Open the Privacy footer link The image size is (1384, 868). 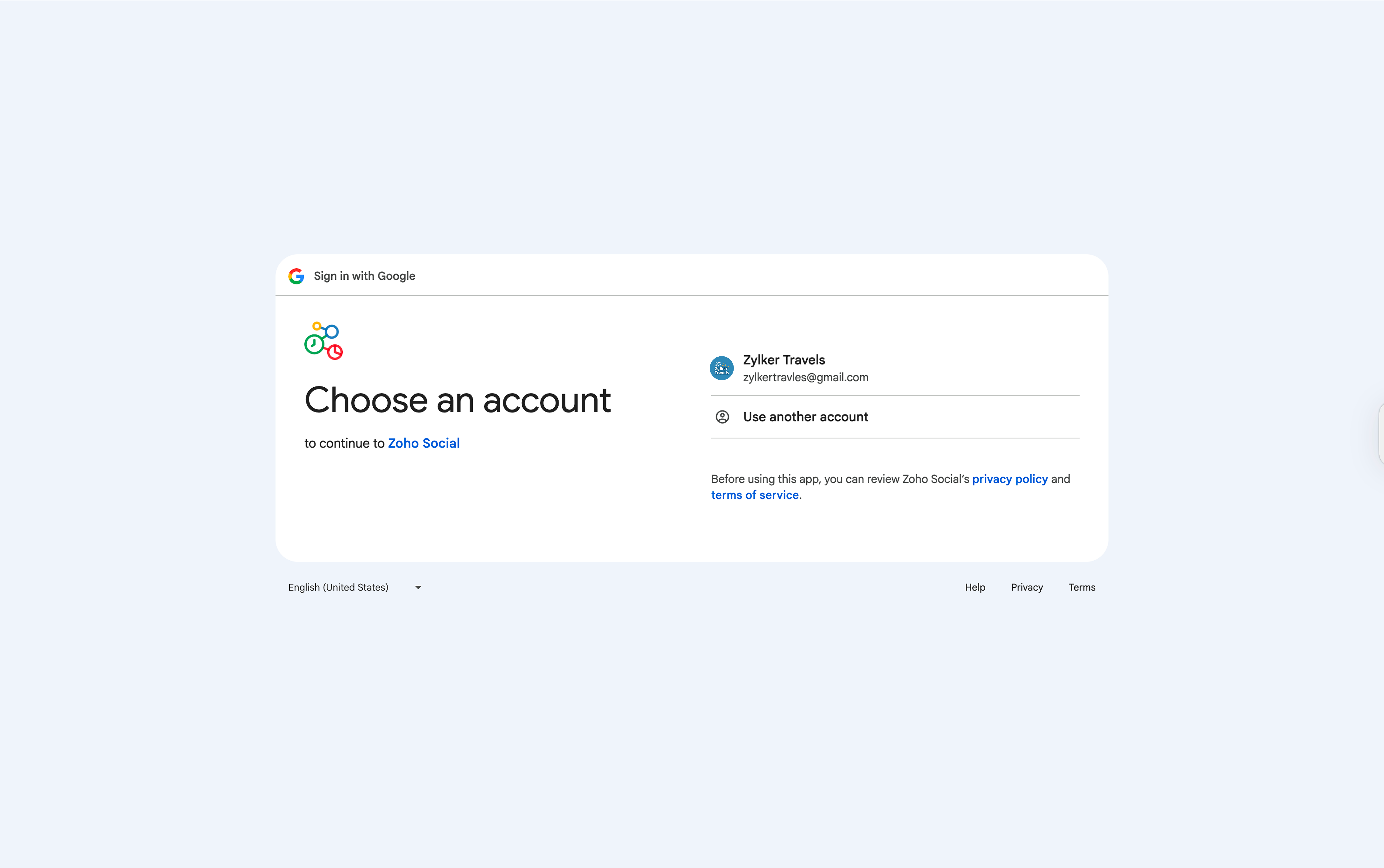point(1026,587)
